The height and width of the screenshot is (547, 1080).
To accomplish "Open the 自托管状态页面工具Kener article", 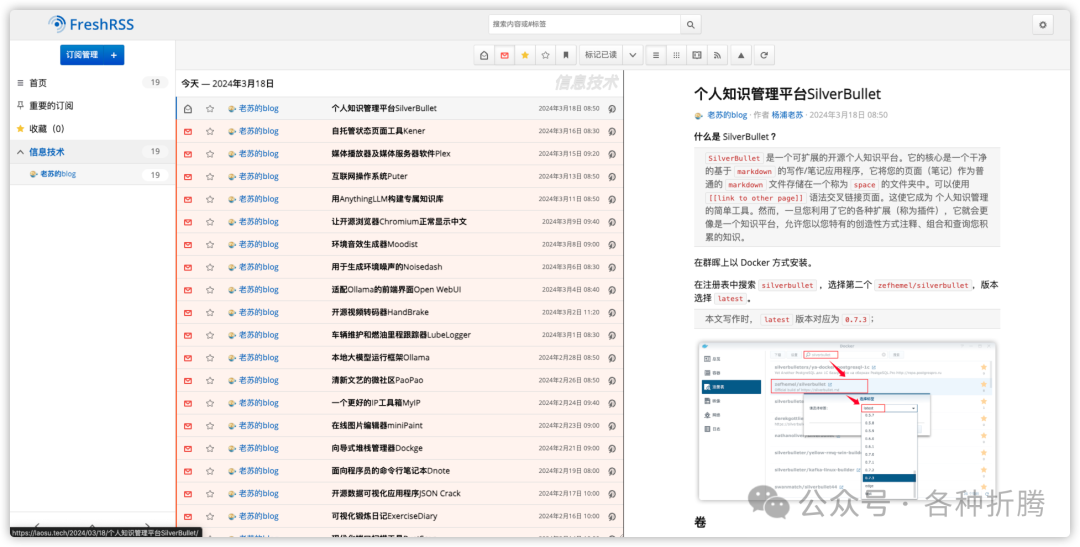I will (378, 131).
